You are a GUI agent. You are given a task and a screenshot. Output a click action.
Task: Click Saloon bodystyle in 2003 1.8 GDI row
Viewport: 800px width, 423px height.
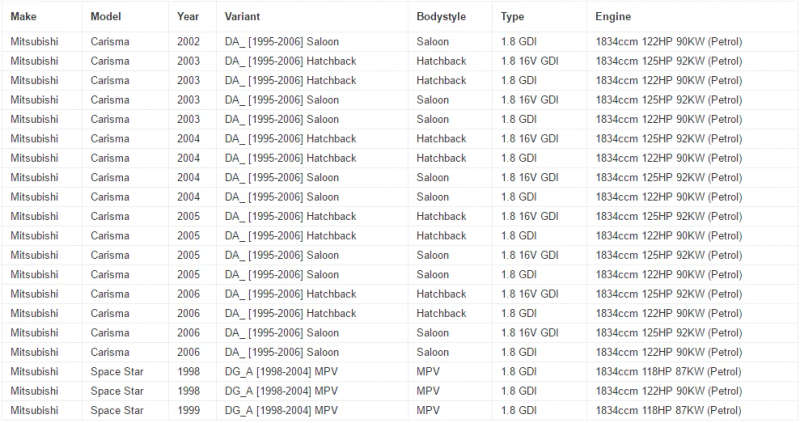pyautogui.click(x=433, y=119)
